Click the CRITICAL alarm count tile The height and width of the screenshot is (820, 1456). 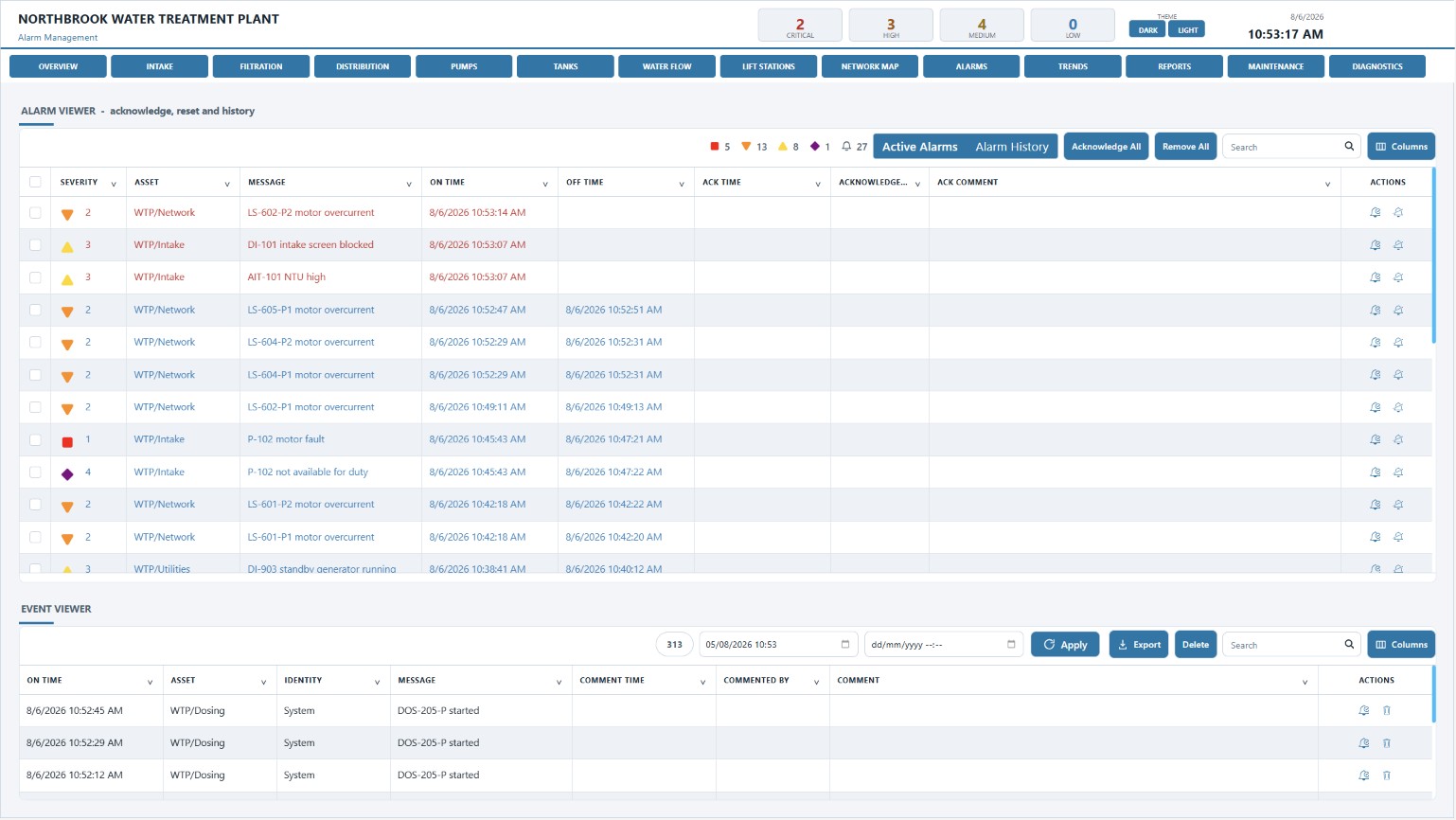point(800,26)
